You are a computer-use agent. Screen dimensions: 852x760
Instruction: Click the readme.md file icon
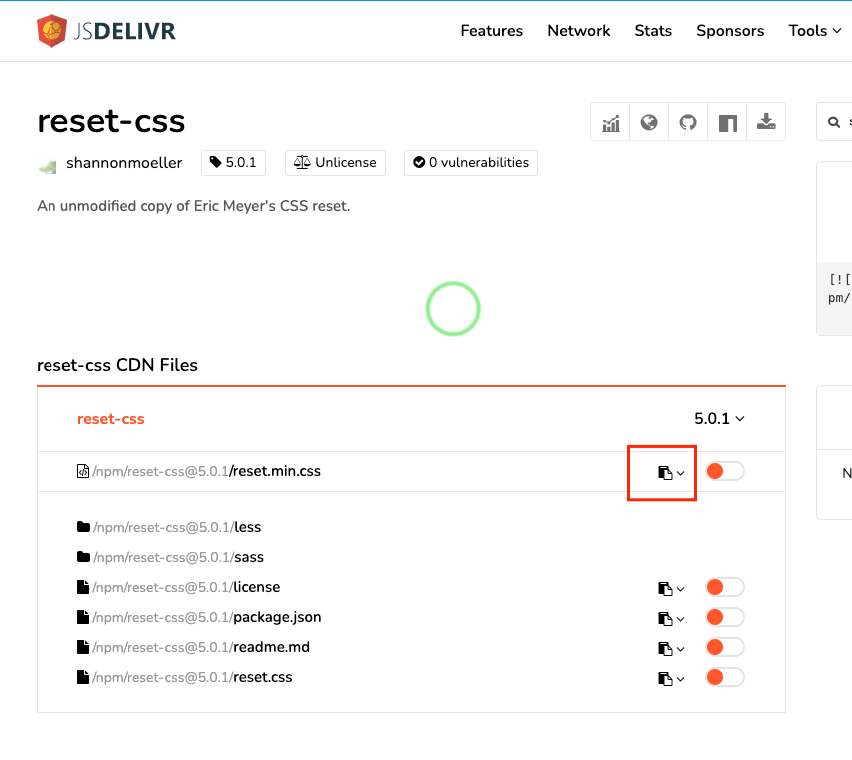tap(83, 647)
